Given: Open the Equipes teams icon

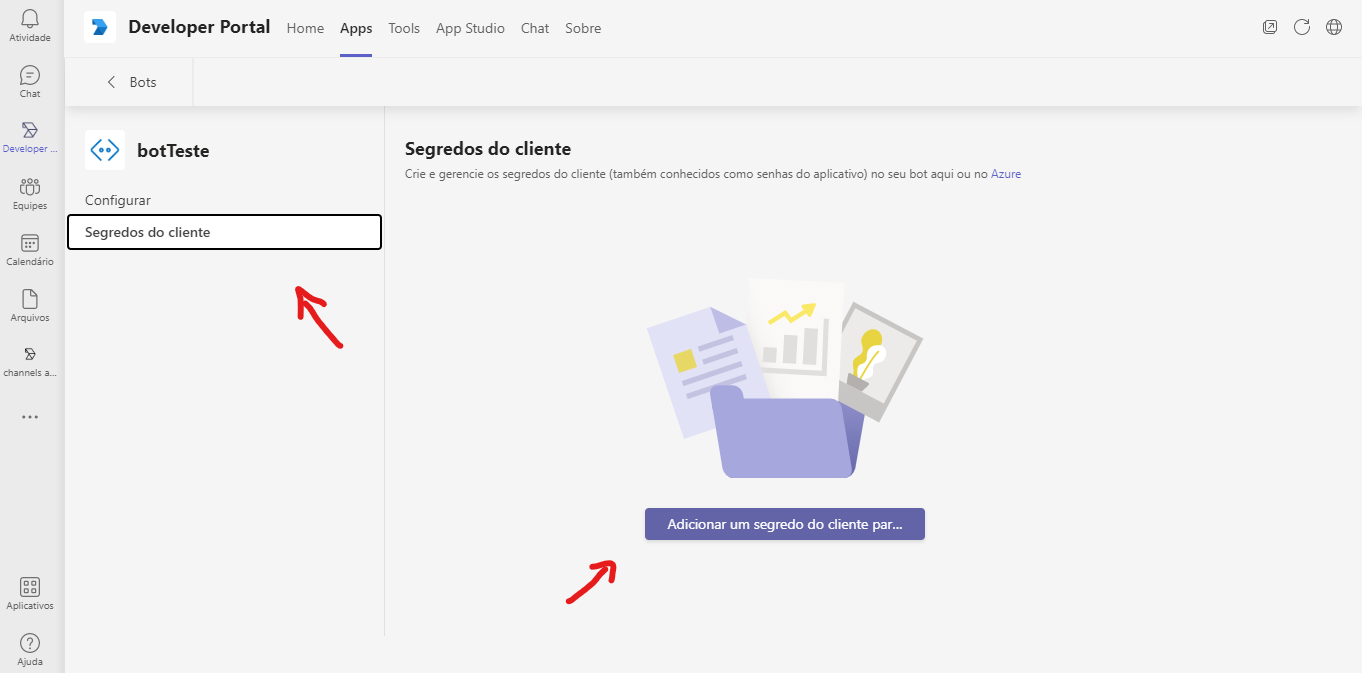Looking at the screenshot, I should click(30, 188).
